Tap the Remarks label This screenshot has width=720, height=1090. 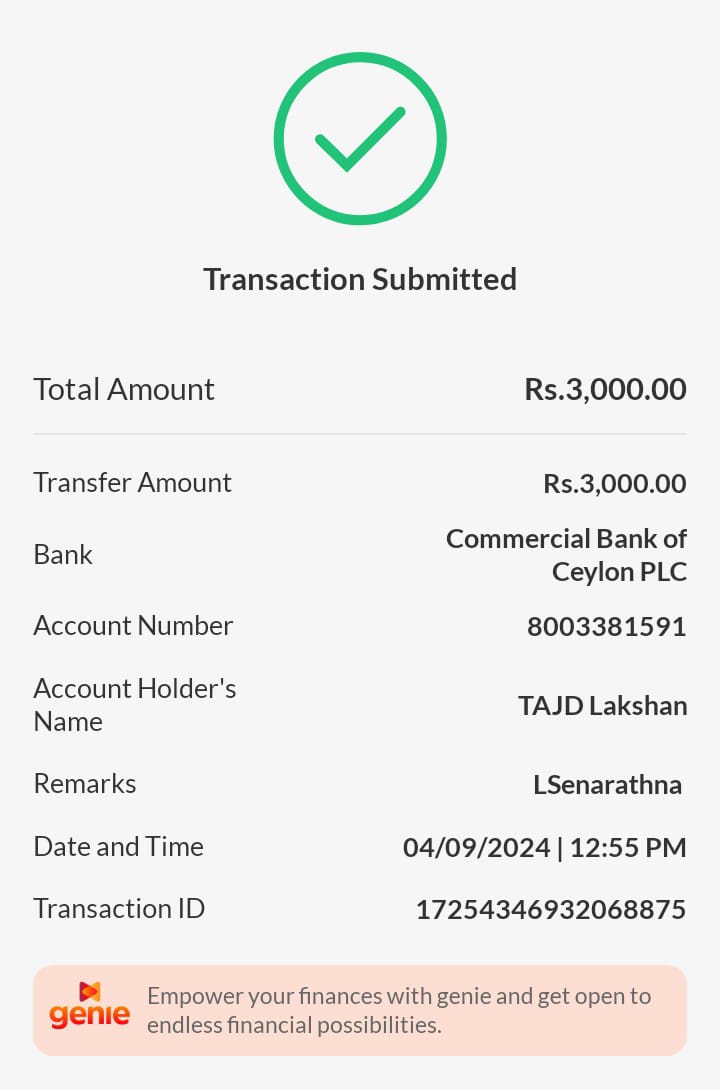point(85,783)
